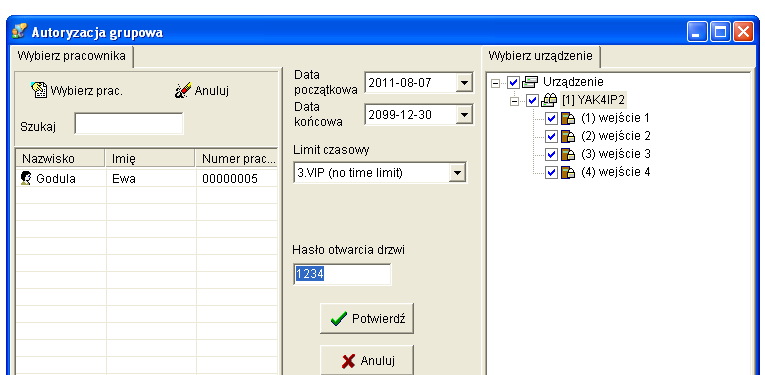Click Anuluj beside Wybierz prac.

tap(202, 90)
